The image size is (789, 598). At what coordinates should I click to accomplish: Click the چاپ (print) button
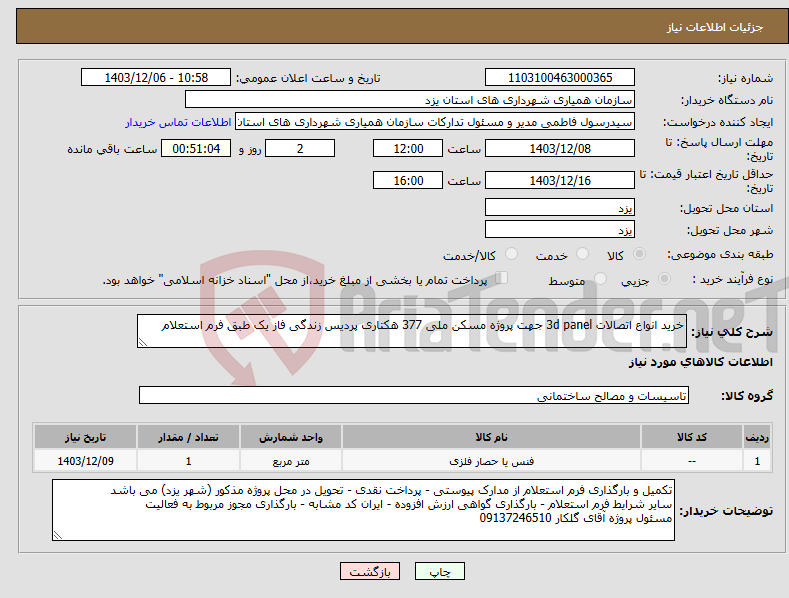pos(439,571)
